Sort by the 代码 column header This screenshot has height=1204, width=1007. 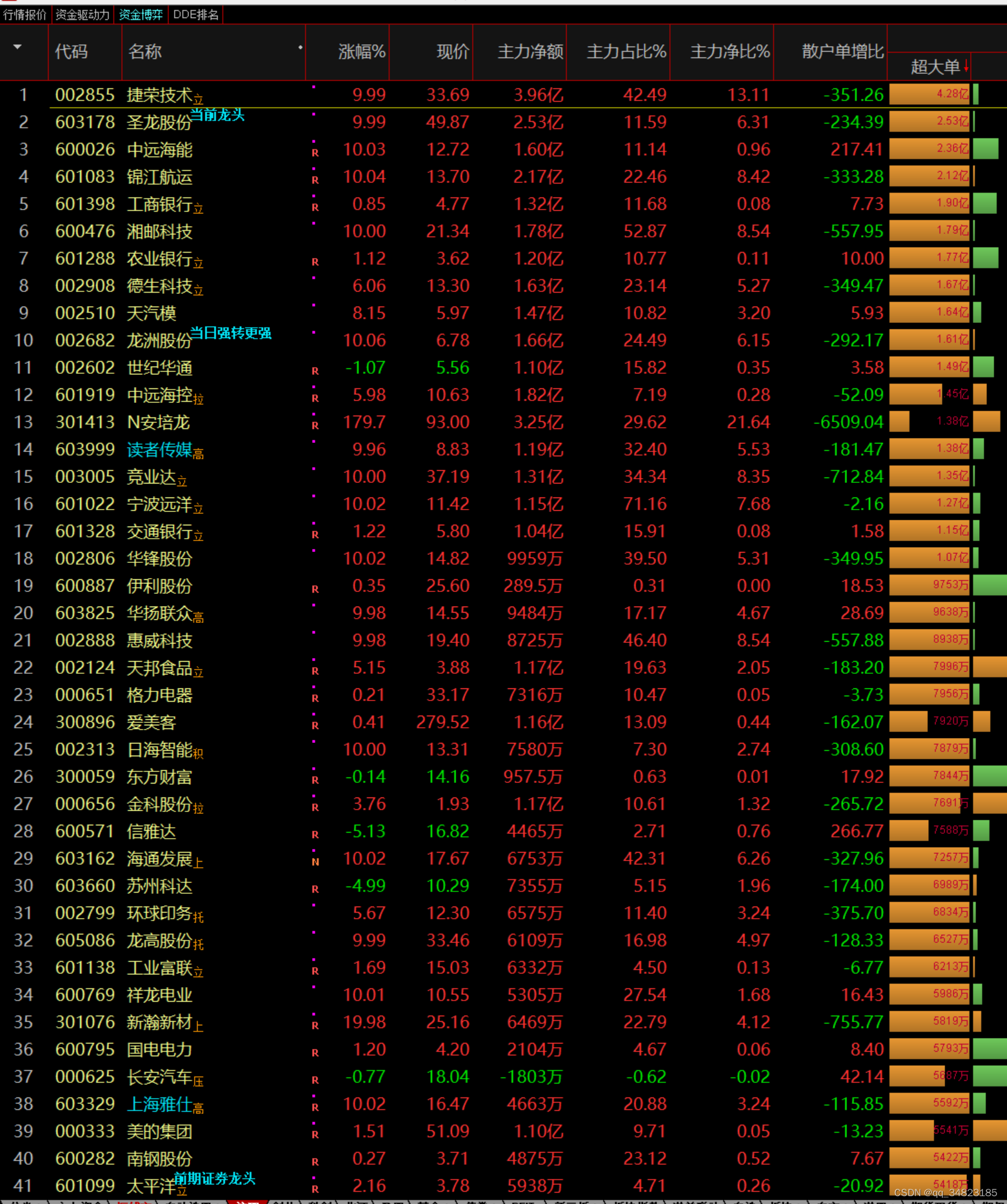(x=71, y=52)
